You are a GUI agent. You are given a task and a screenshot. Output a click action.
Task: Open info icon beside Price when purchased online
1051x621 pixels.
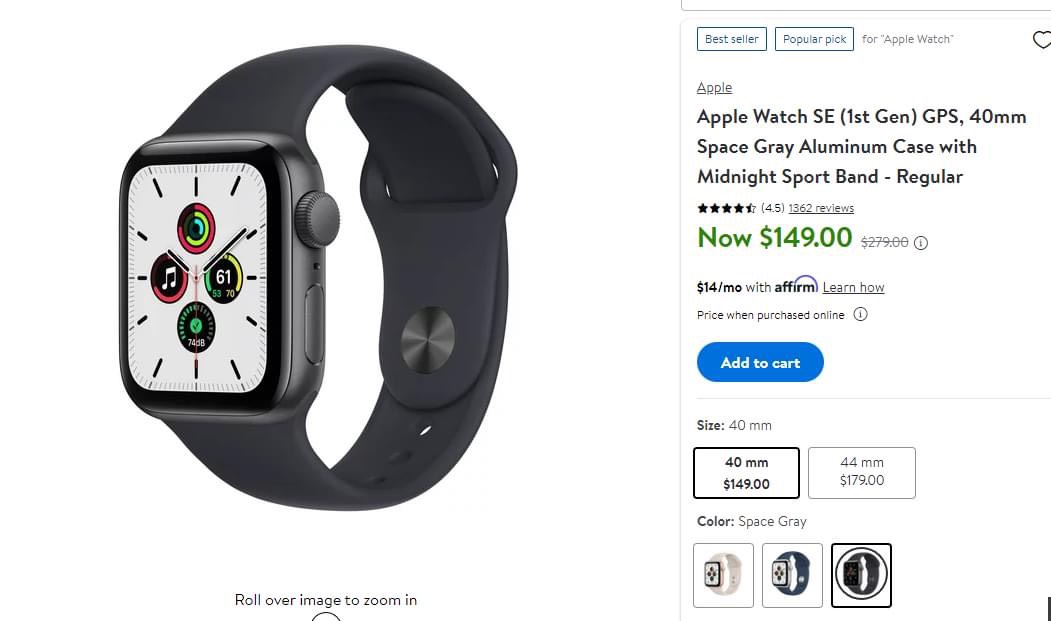pos(861,314)
